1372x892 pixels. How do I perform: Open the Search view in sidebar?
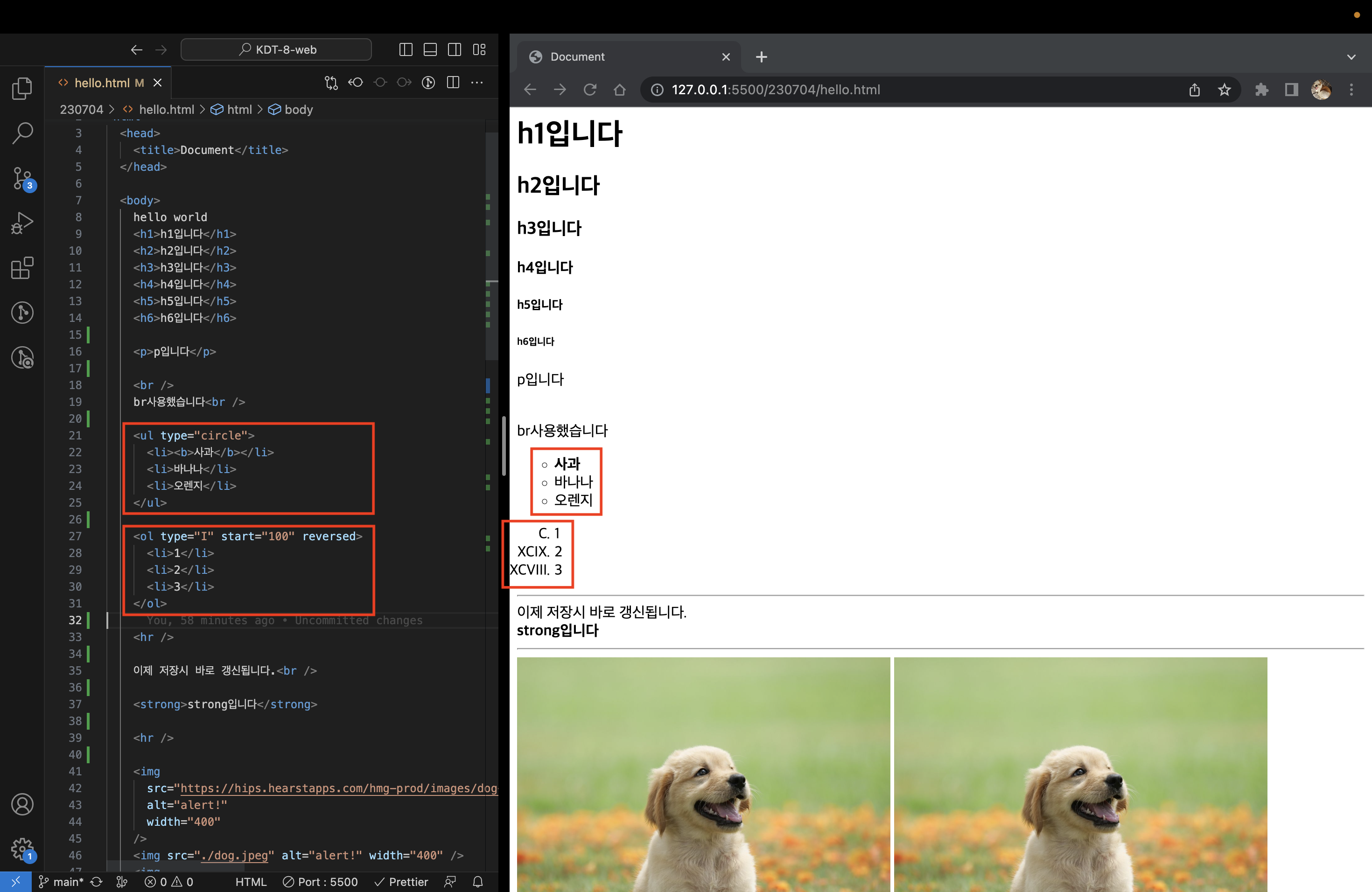pyautogui.click(x=22, y=133)
